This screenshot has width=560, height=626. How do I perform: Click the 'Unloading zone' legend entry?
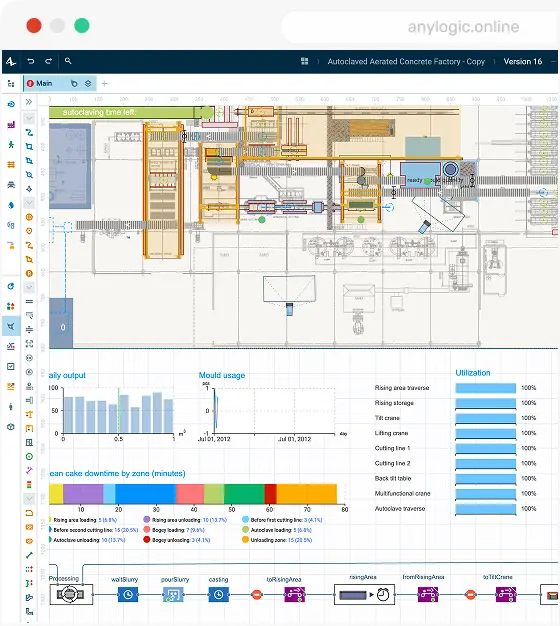pyautogui.click(x=277, y=540)
